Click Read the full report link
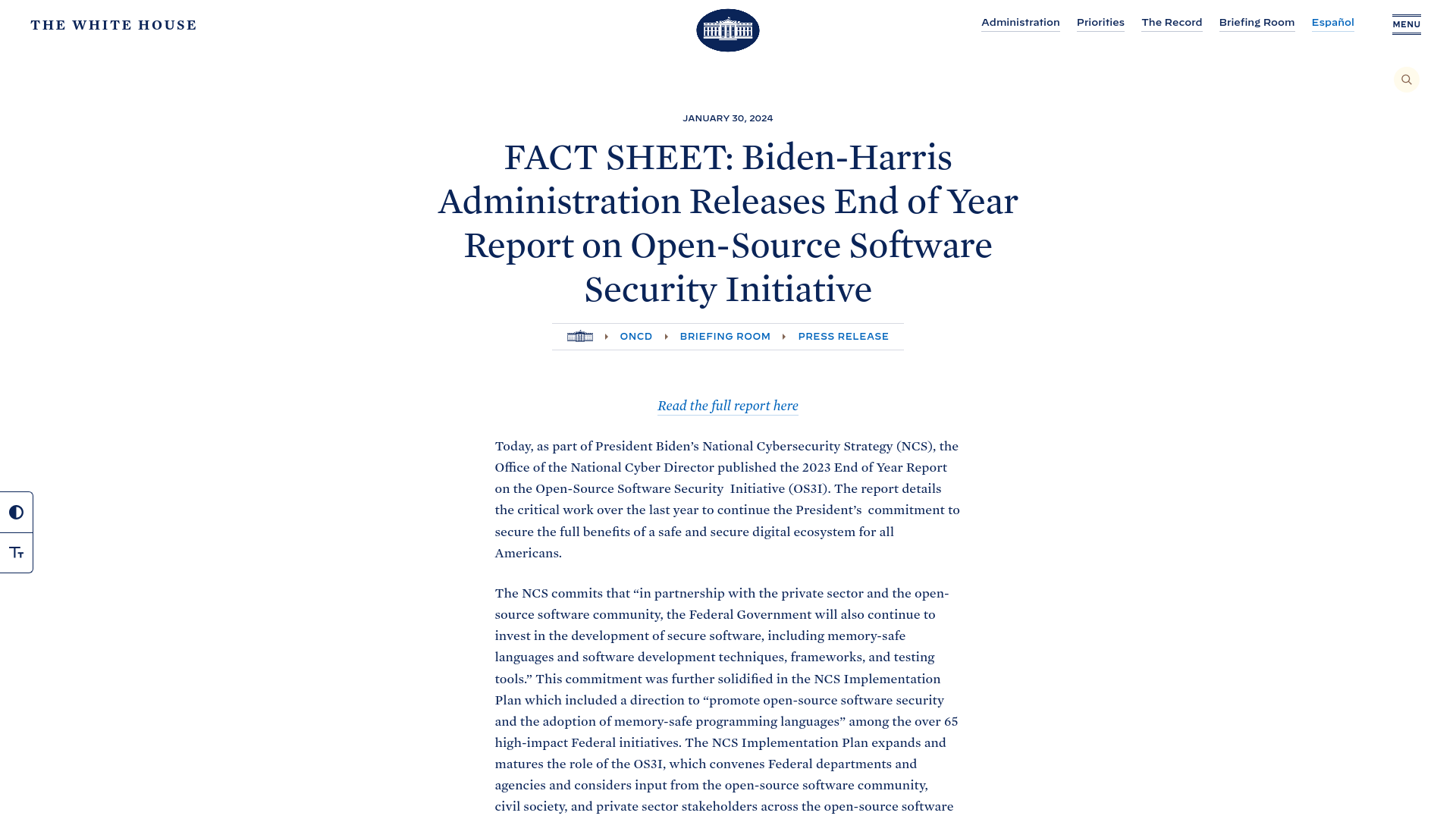Screen dimensions: 1456x819 click(x=727, y=406)
